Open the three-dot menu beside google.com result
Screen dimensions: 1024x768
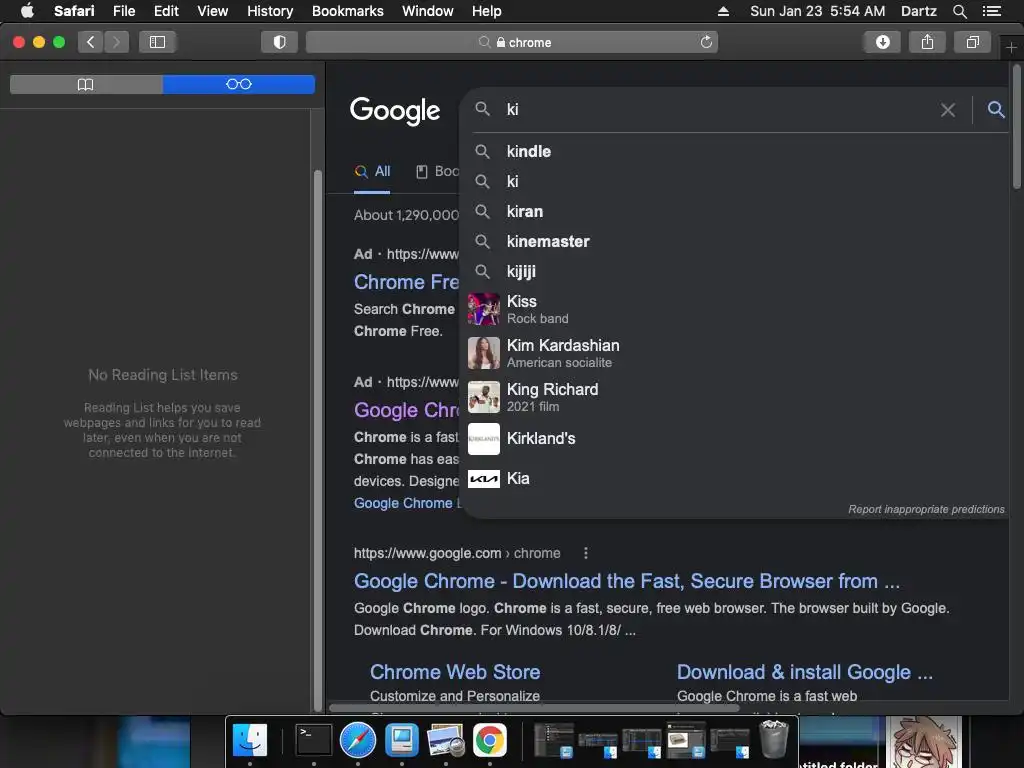click(x=586, y=553)
